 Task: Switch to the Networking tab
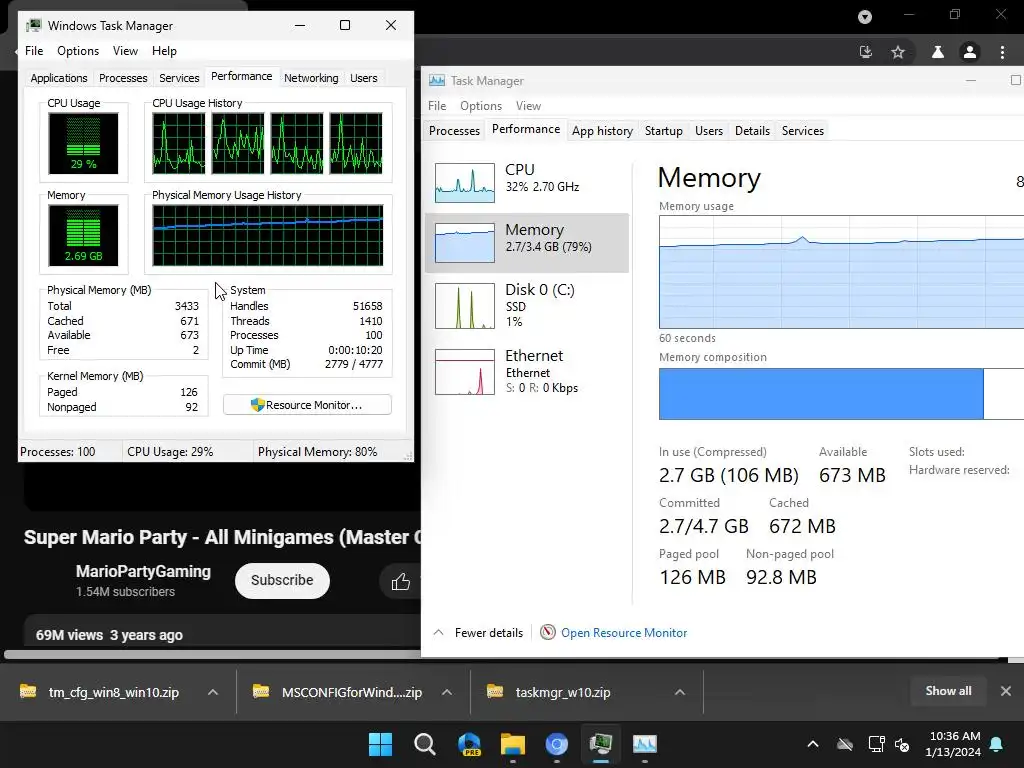[x=311, y=78]
